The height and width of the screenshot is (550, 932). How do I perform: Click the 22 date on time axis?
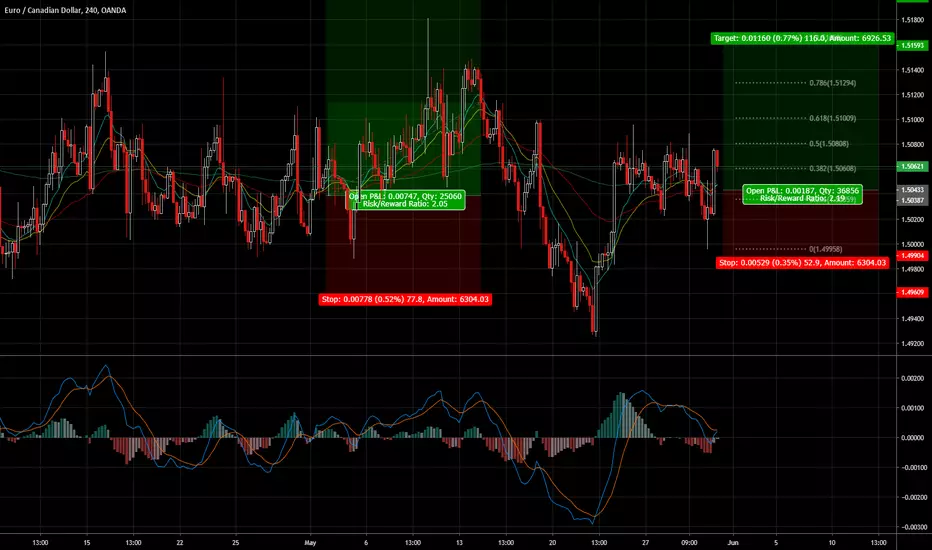pos(180,542)
